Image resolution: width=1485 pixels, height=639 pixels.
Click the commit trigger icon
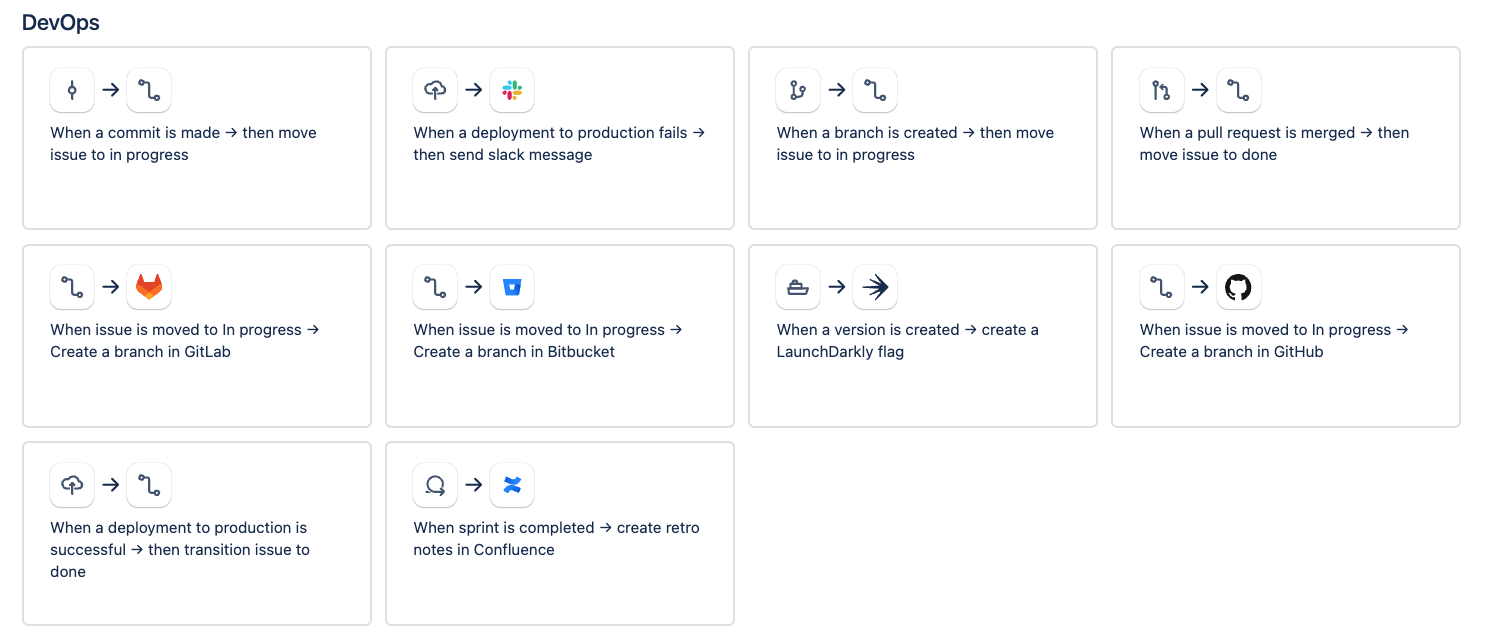[72, 90]
